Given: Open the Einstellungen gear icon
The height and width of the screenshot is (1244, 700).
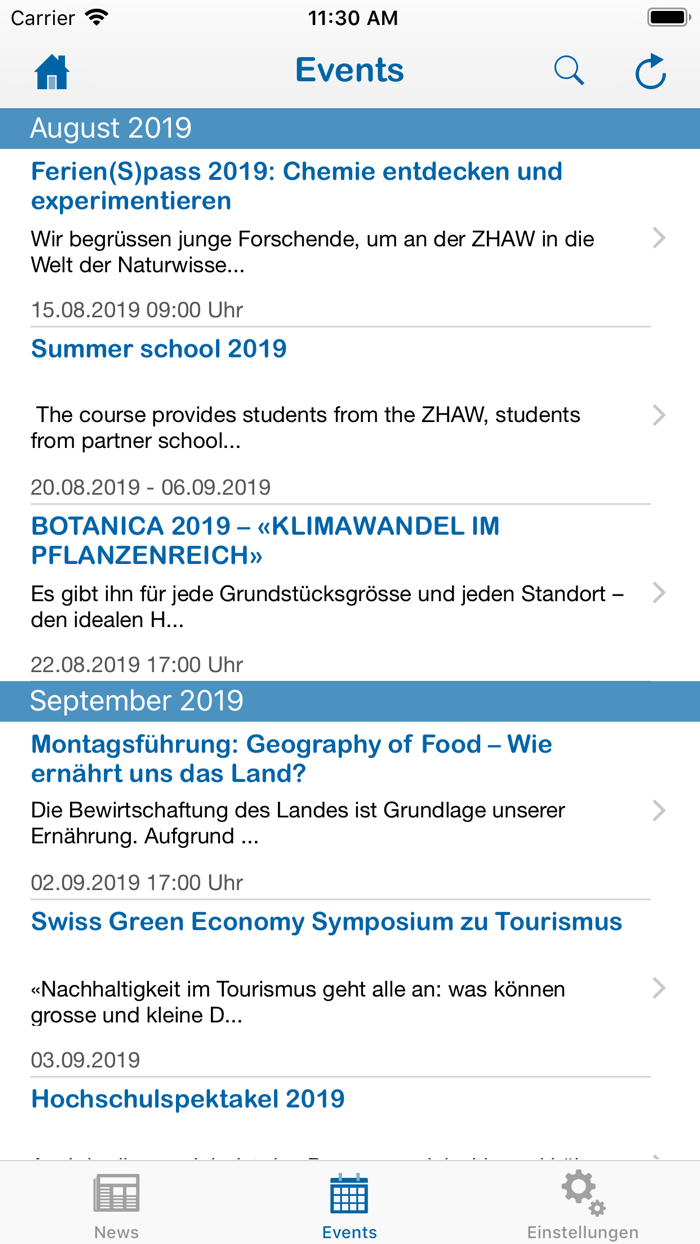Looking at the screenshot, I should [583, 1193].
